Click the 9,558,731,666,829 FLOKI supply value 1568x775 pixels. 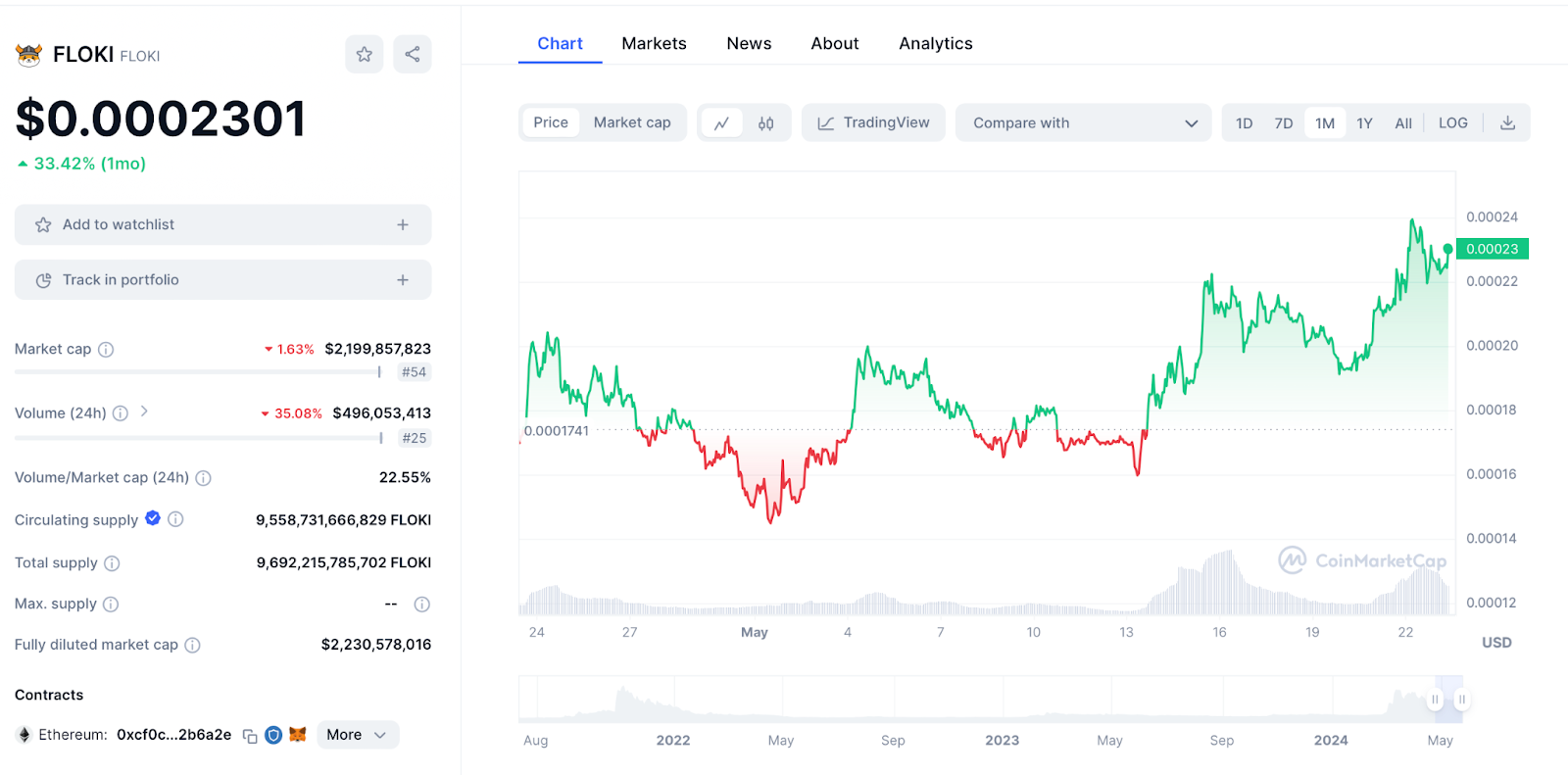(x=343, y=520)
